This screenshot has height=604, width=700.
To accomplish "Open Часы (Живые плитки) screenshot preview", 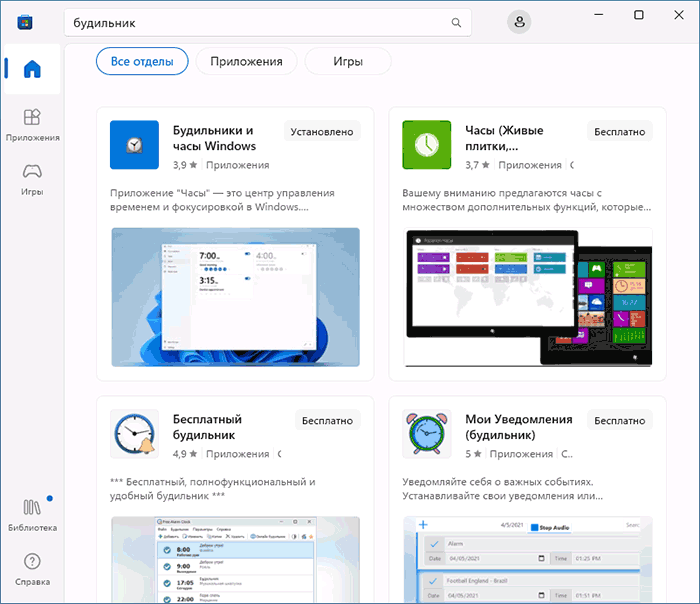I will (528, 297).
